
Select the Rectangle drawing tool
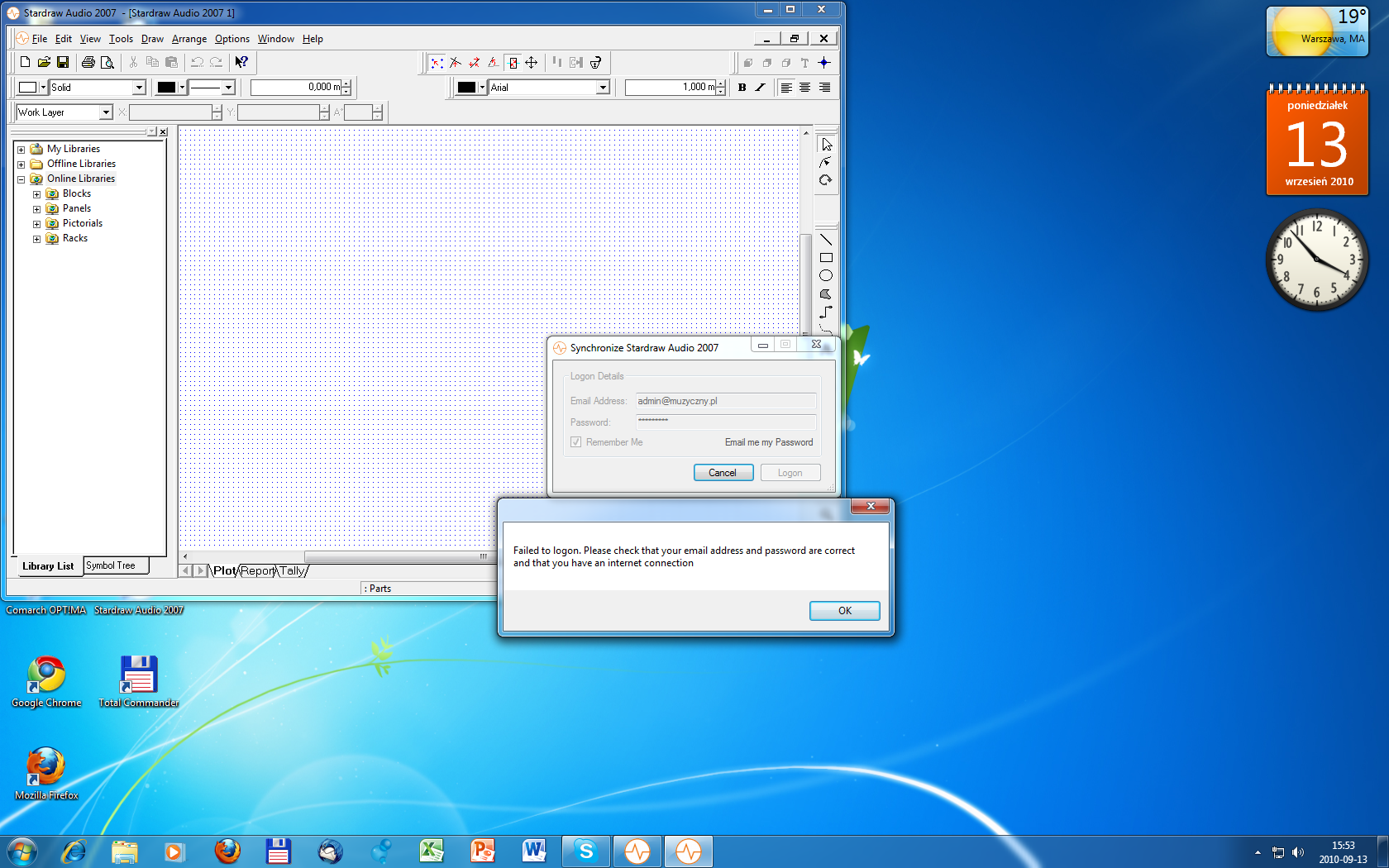[825, 258]
